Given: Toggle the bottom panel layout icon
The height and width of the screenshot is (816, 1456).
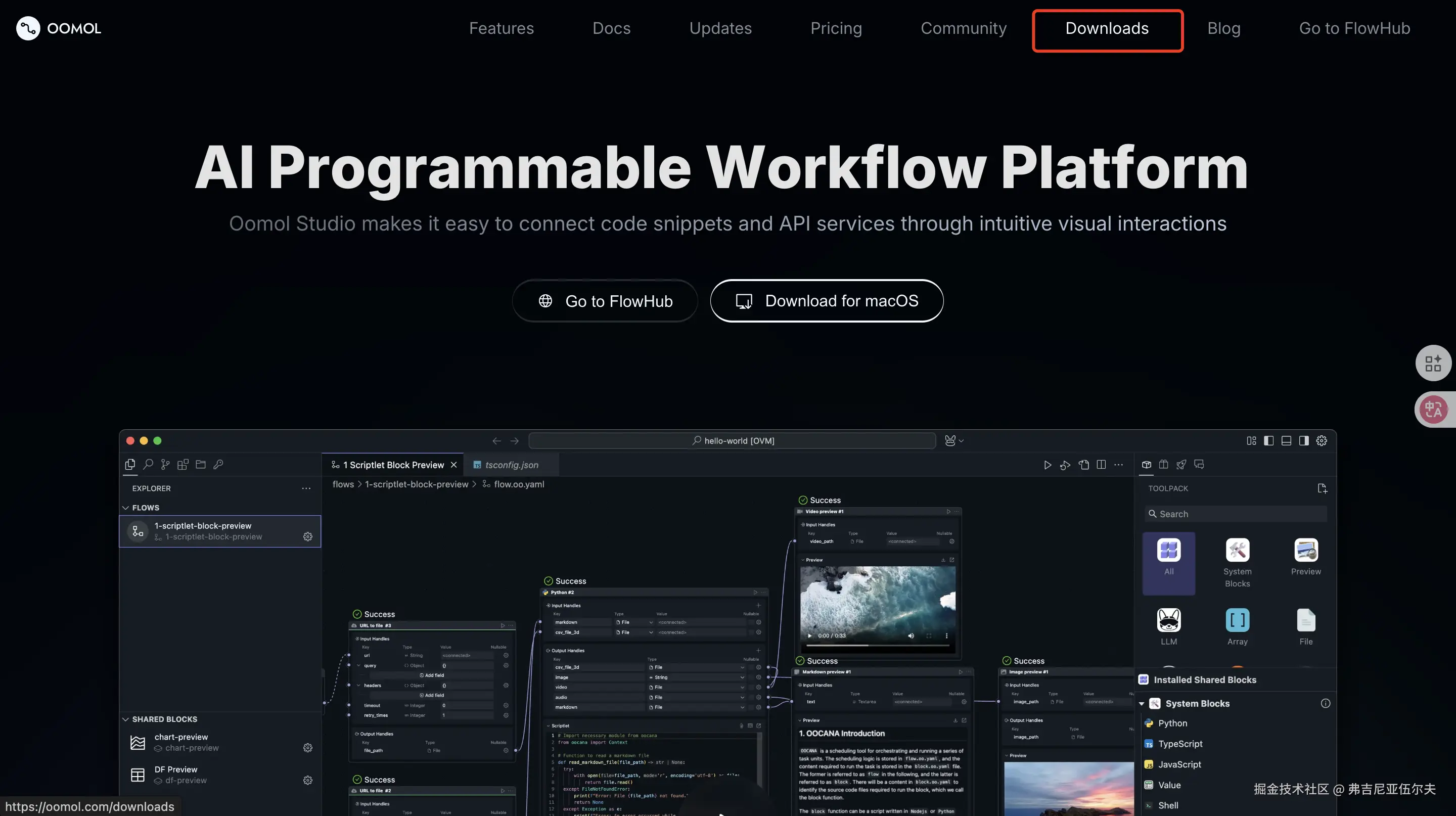Looking at the screenshot, I should point(1286,441).
